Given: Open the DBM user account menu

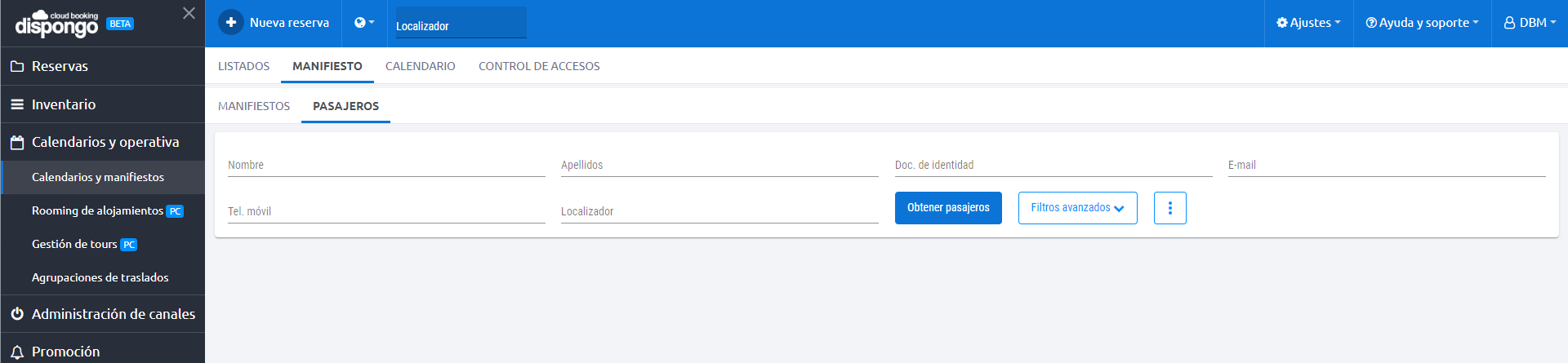Looking at the screenshot, I should (1530, 23).
